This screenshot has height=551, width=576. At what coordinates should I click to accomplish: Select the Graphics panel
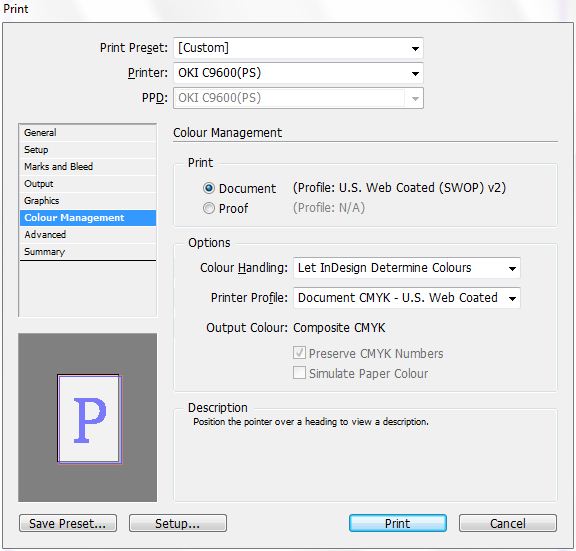[x=88, y=201]
